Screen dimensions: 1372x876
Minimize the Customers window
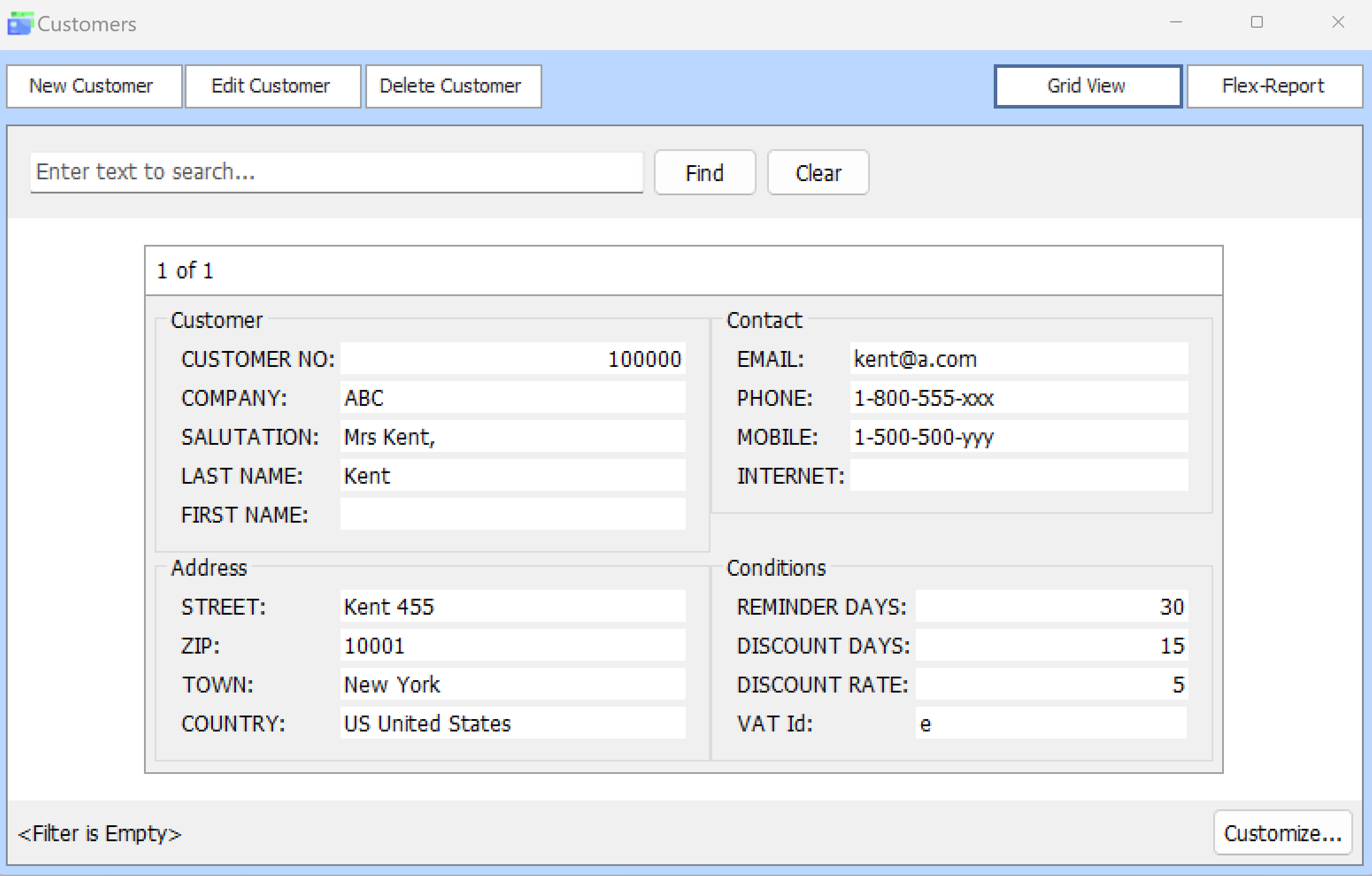point(1175,22)
